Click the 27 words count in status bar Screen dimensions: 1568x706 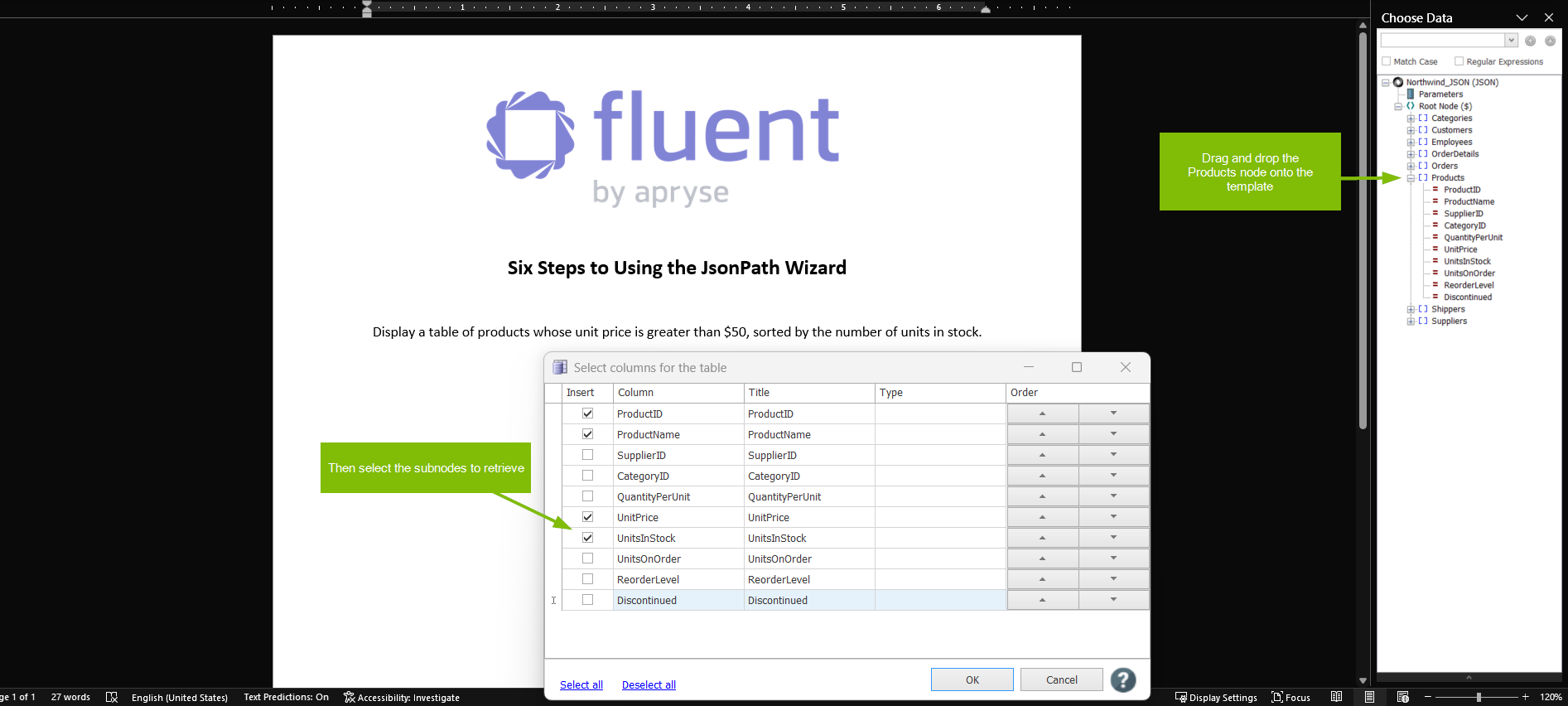[70, 697]
